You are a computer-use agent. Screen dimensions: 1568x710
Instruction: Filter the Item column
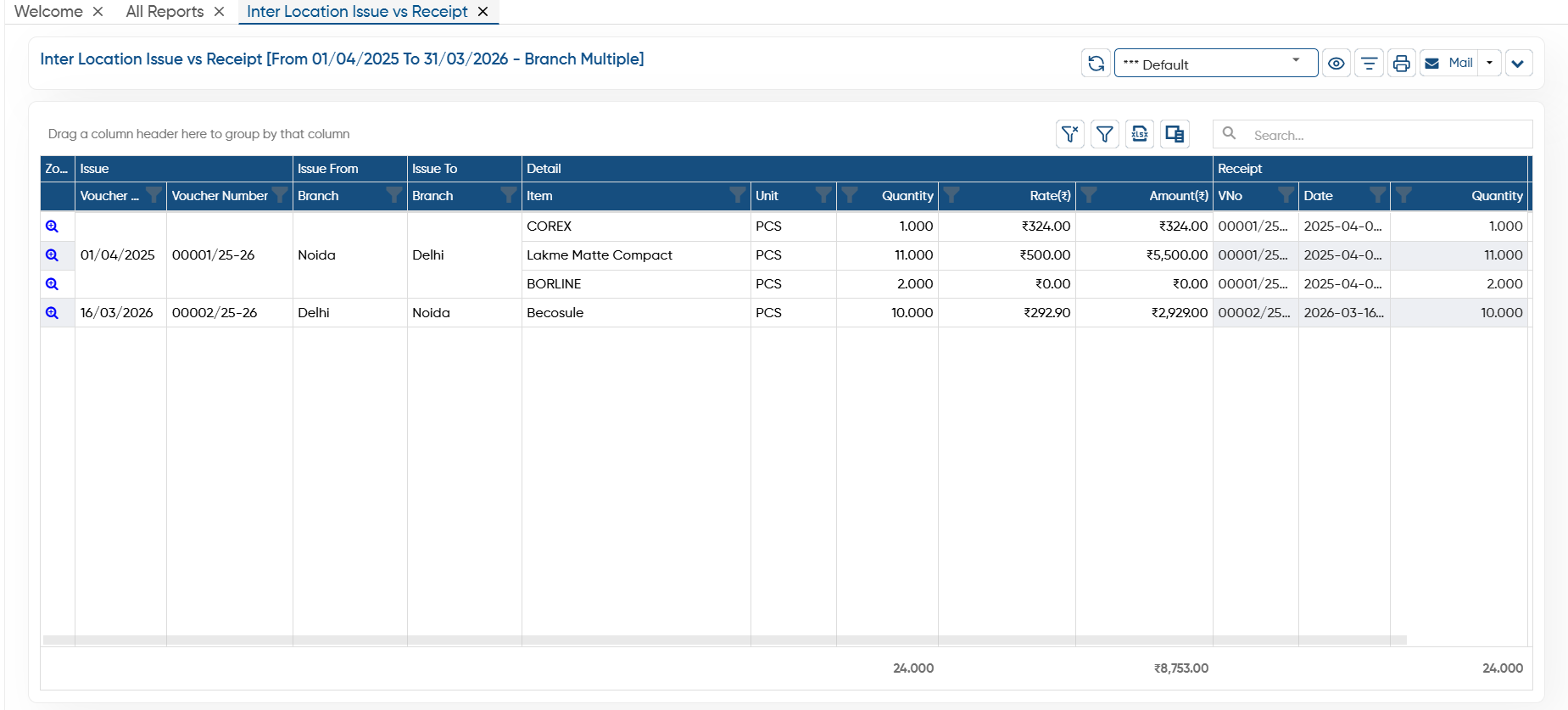738,196
